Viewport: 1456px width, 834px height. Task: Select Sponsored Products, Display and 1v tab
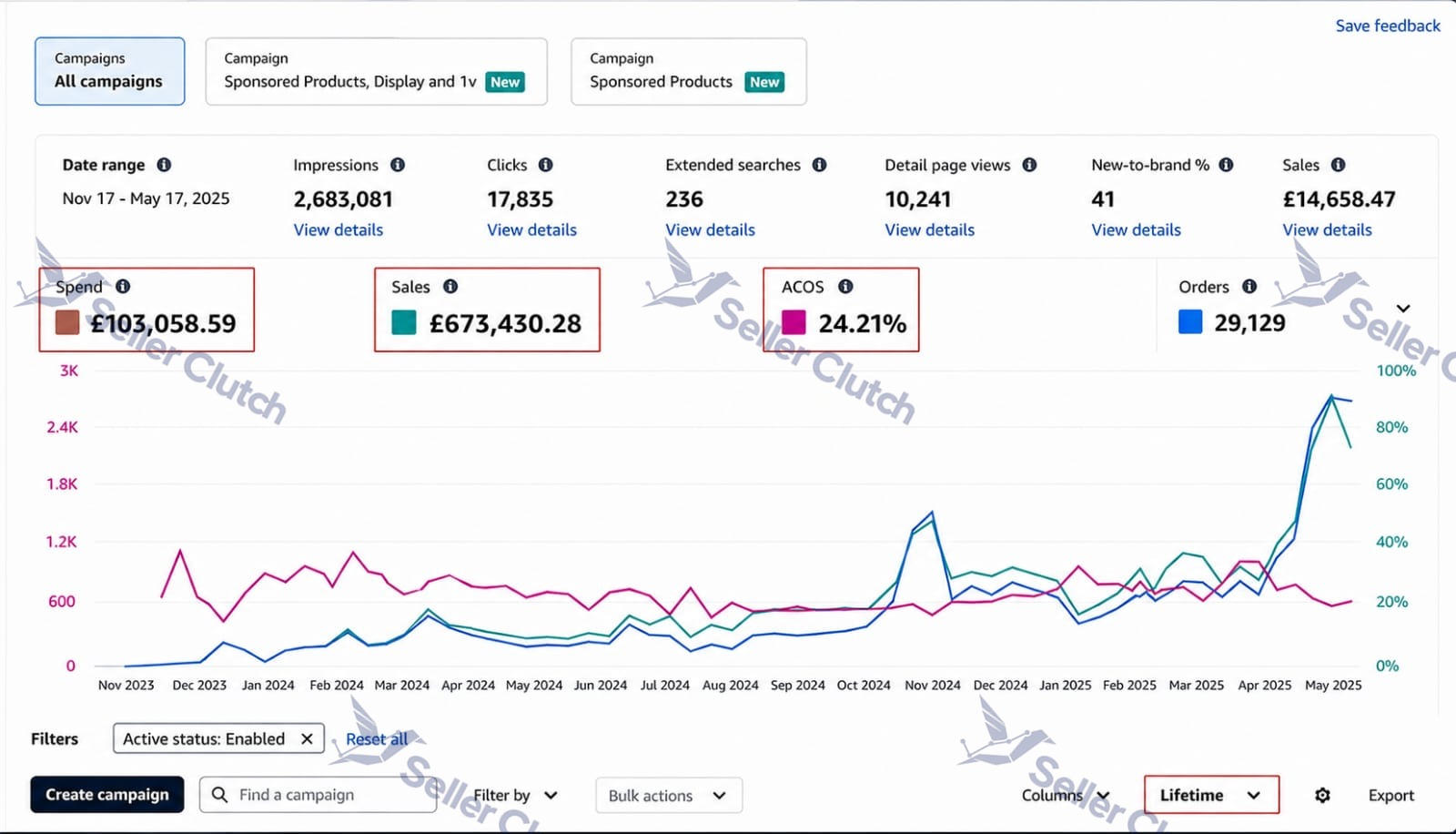(x=376, y=71)
